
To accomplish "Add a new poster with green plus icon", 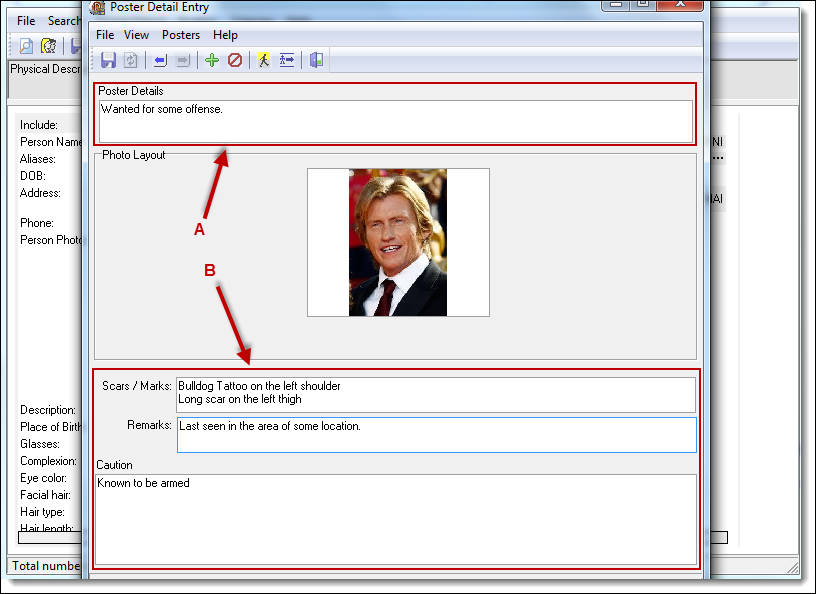I will click(212, 60).
